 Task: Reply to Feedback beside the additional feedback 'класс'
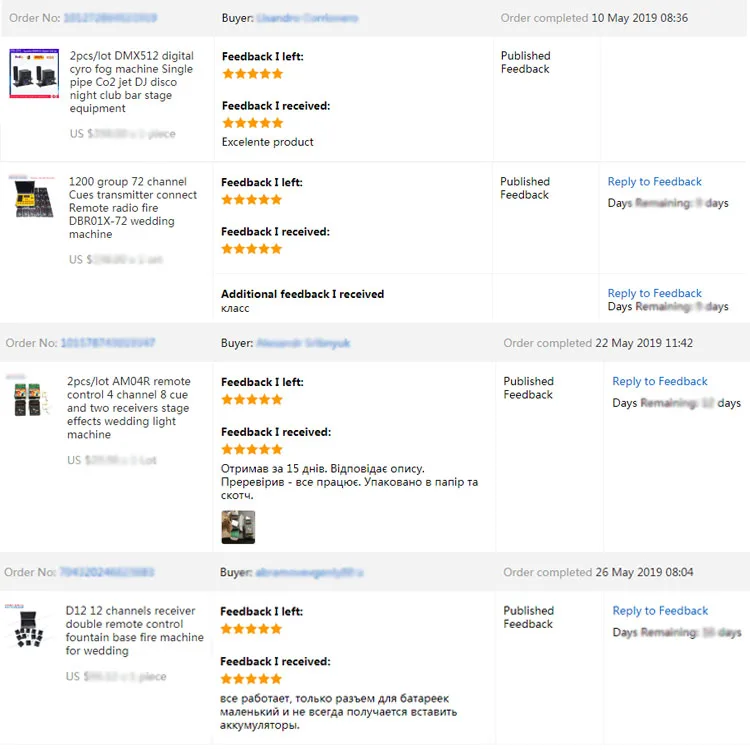(654, 293)
